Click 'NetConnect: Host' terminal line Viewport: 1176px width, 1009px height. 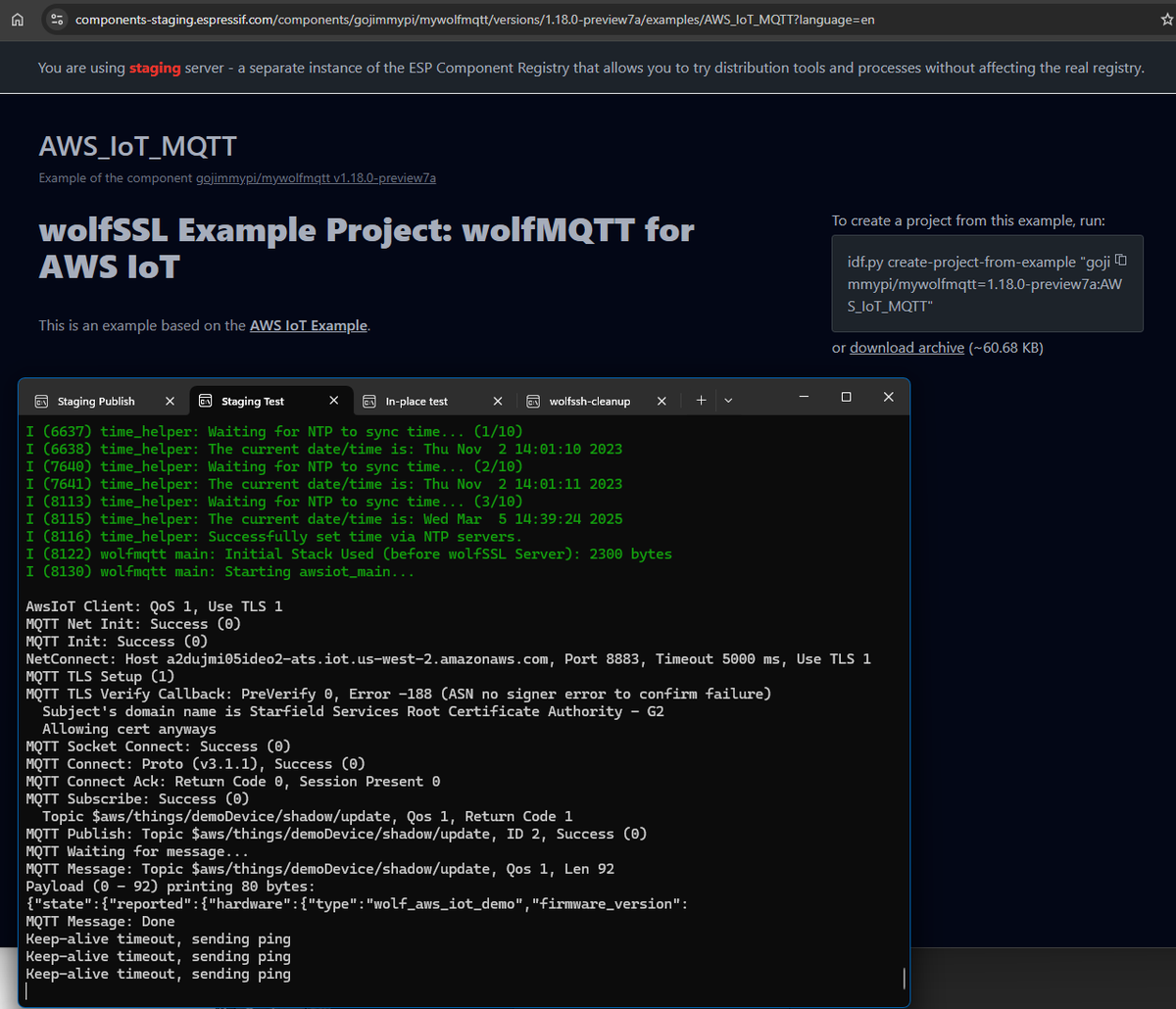(x=448, y=659)
